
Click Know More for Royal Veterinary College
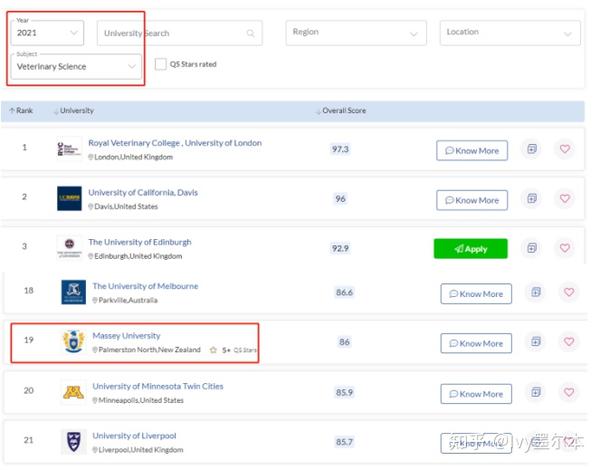(472, 150)
